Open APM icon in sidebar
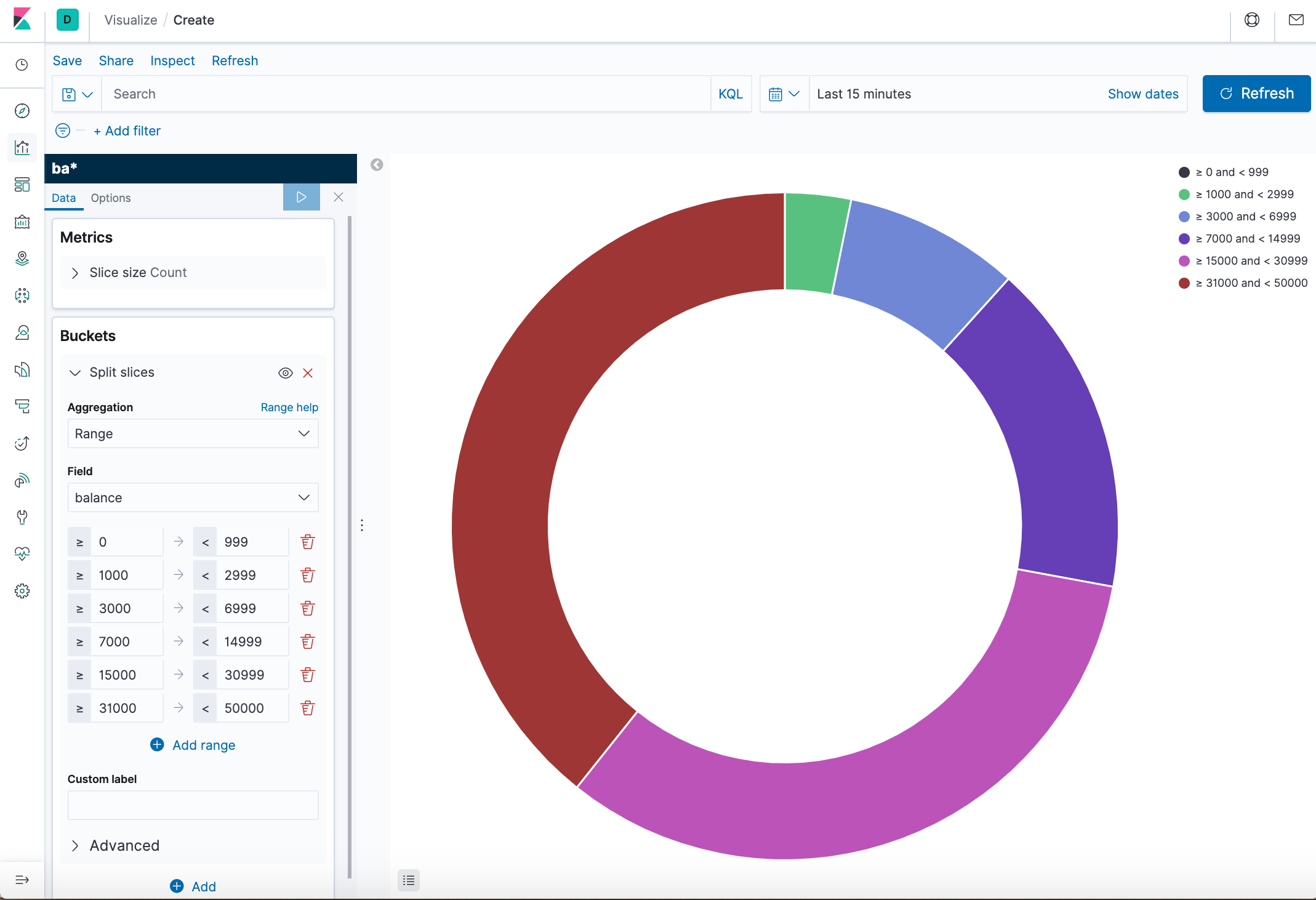Image resolution: width=1316 pixels, height=900 pixels. 22,406
